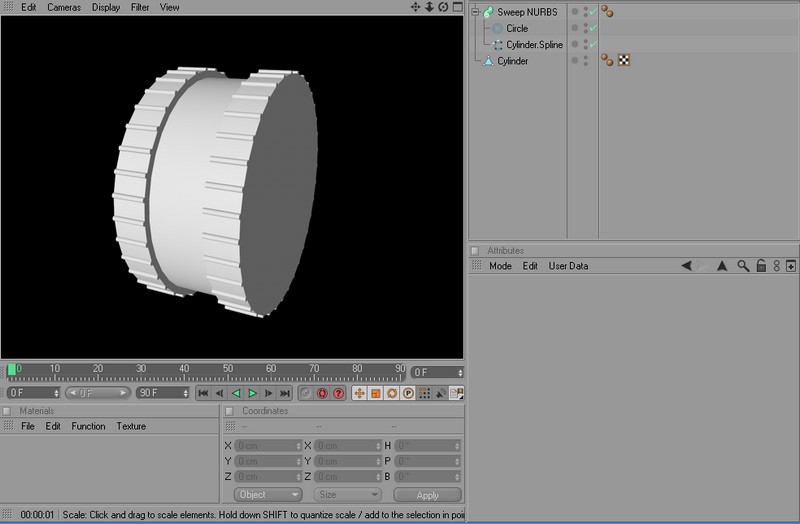Toggle Circle layer dot

[x=574, y=28]
